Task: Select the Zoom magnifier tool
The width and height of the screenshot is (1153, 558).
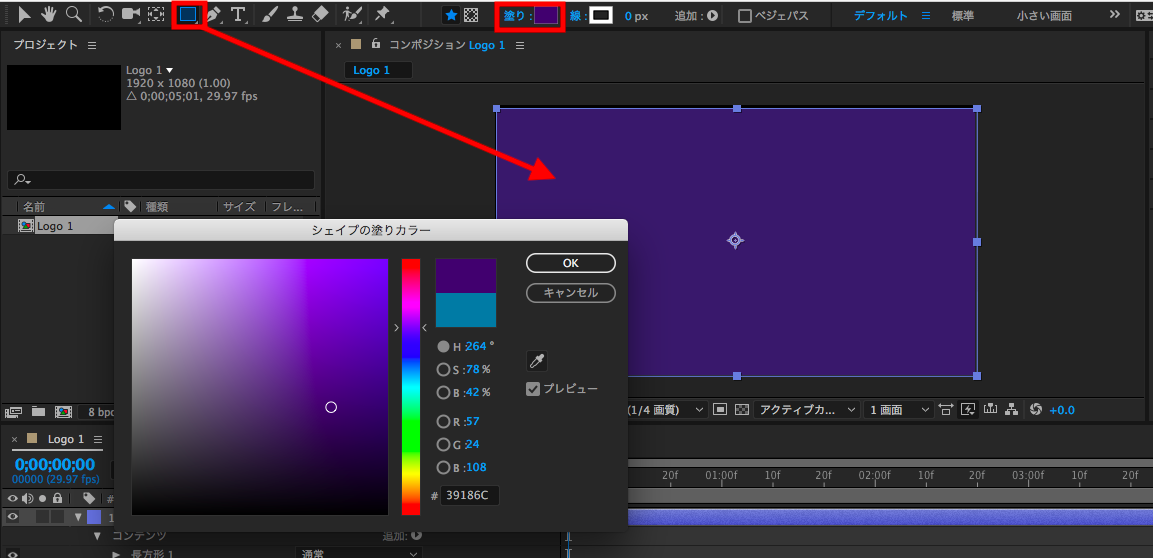Action: click(x=74, y=14)
